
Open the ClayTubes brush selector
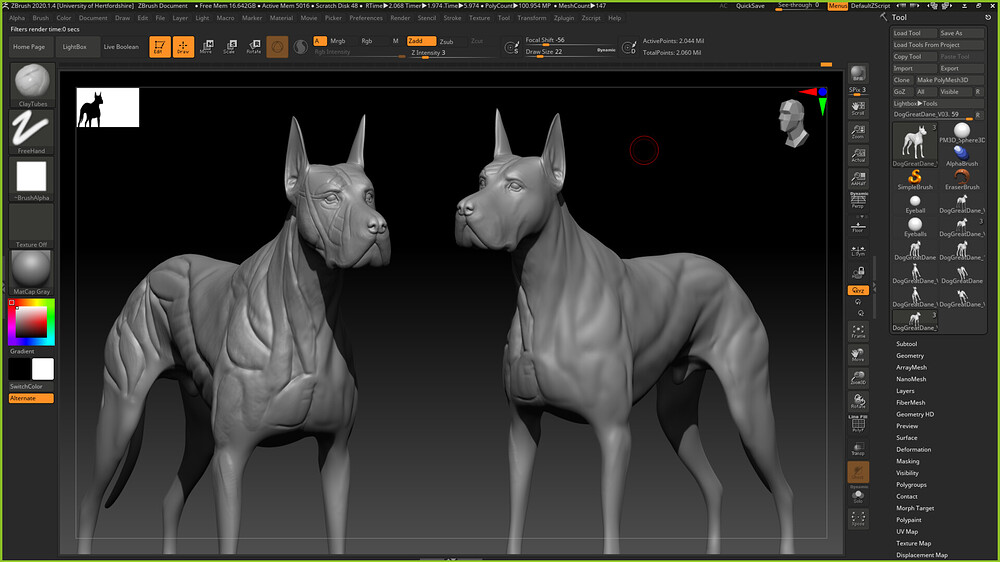(x=32, y=85)
